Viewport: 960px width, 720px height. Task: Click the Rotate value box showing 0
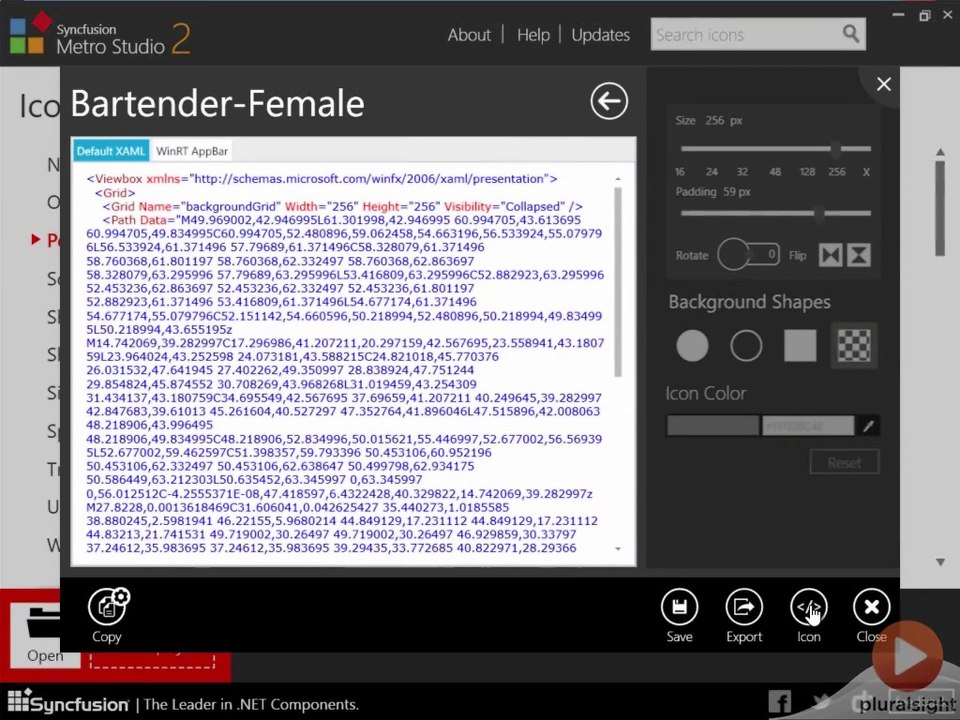point(765,254)
